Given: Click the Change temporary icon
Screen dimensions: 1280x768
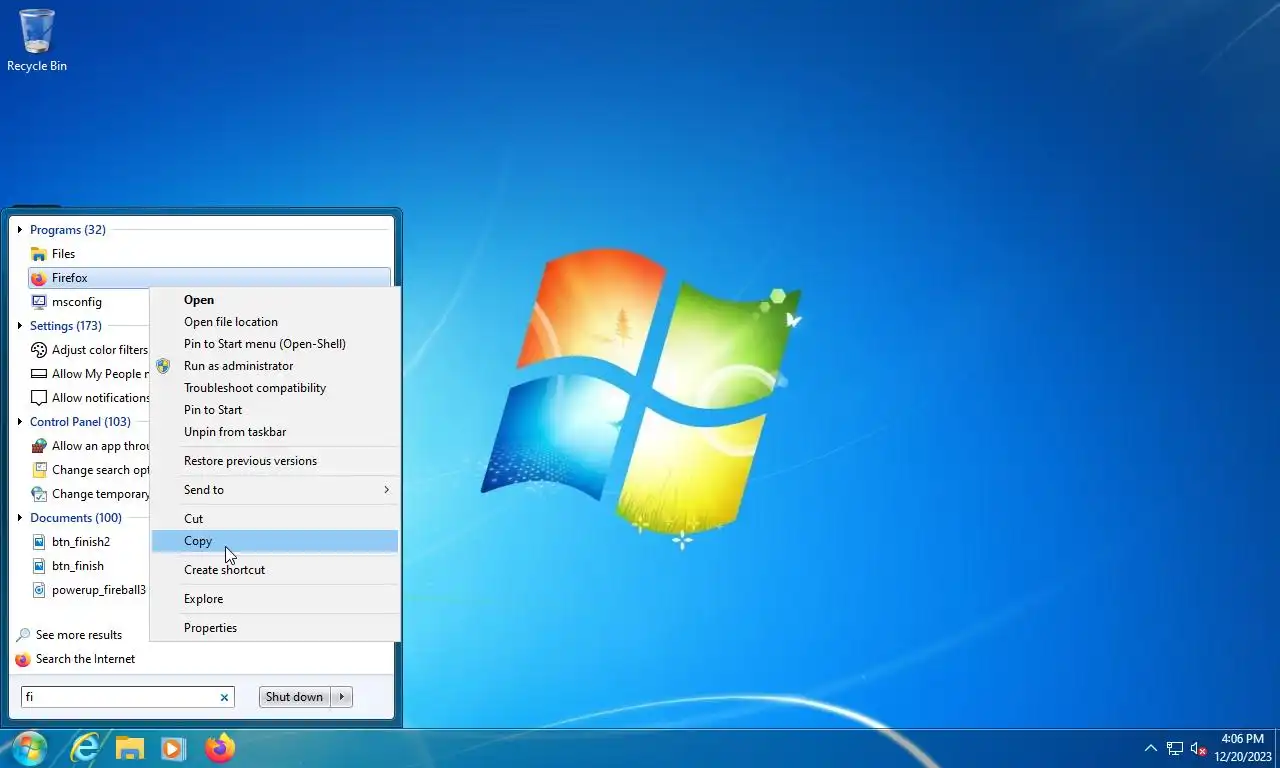Looking at the screenshot, I should click(39, 494).
